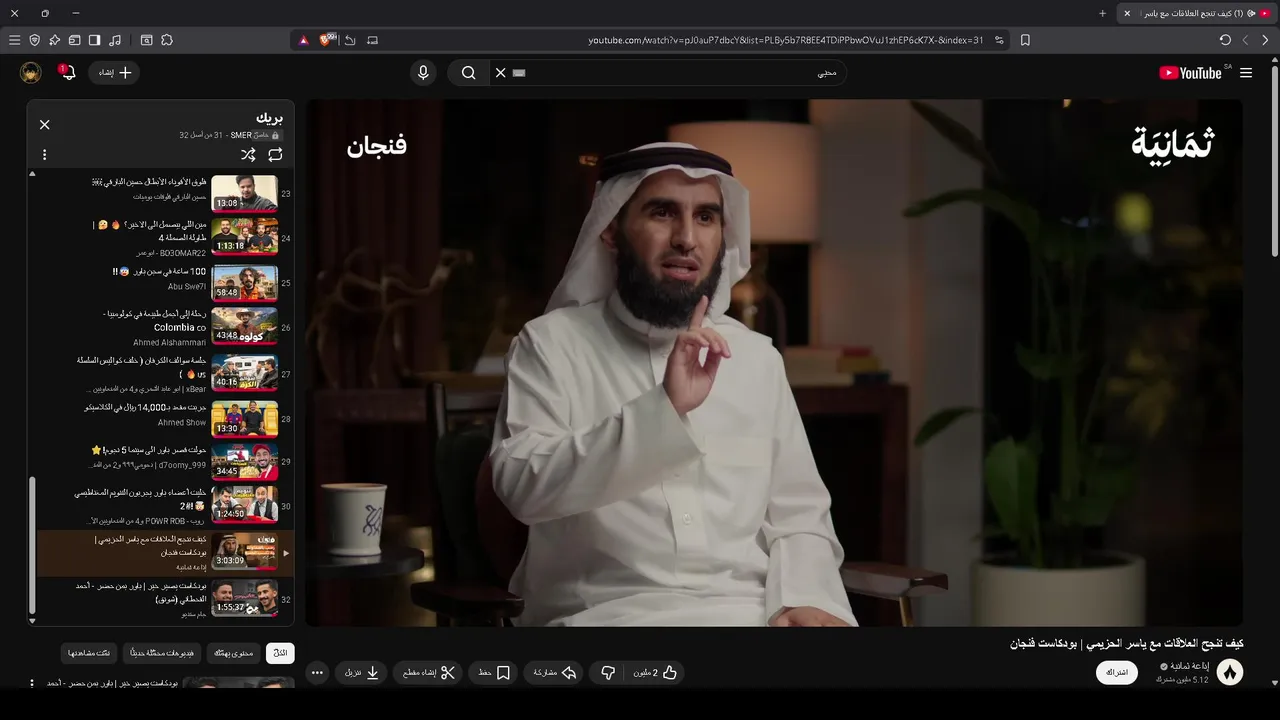Viewport: 1280px width, 720px height.
Task: Click the URL address field
Action: coord(785,40)
